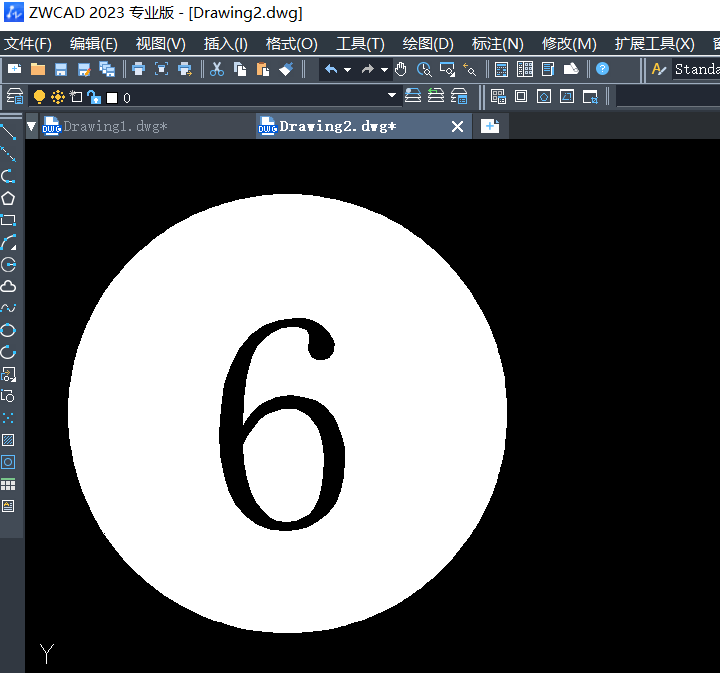Open the 修改(M) menu
This screenshot has height=673, width=720.
(569, 44)
